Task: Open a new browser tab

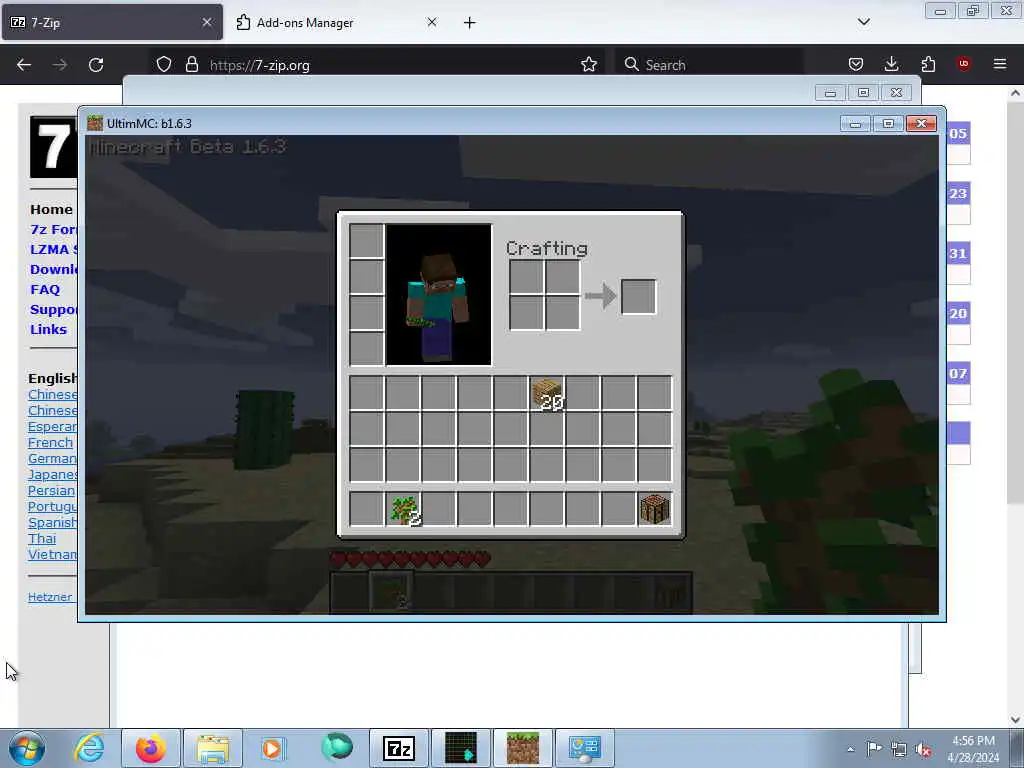Action: click(470, 23)
